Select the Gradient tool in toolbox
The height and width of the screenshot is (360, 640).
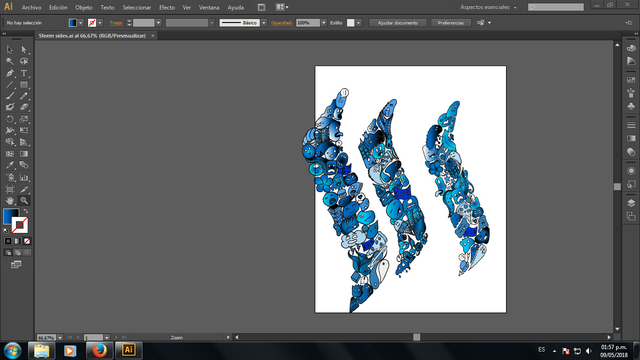pos(24,154)
